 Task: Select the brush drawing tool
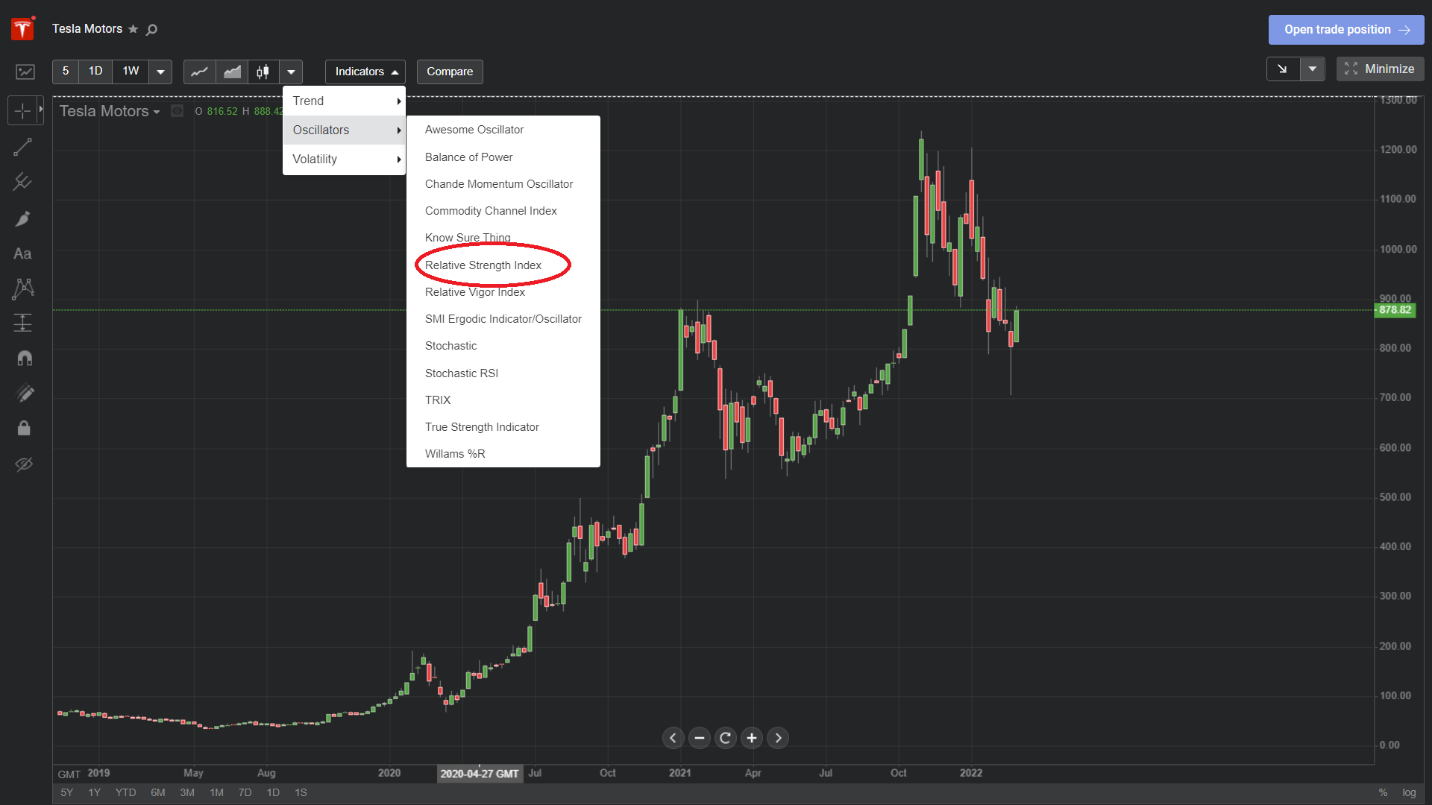(x=23, y=218)
